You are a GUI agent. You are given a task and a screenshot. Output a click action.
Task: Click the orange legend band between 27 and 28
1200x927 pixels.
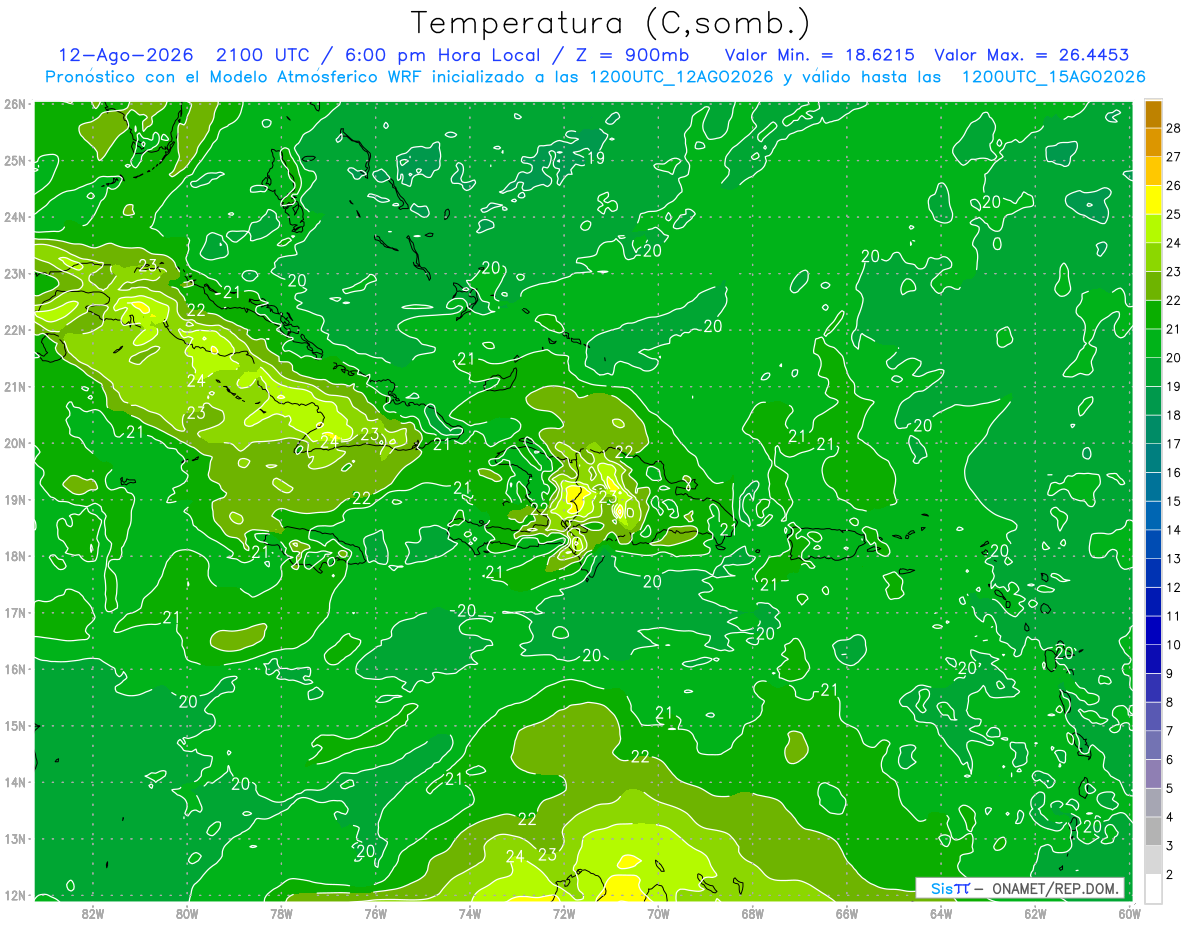click(x=1153, y=142)
